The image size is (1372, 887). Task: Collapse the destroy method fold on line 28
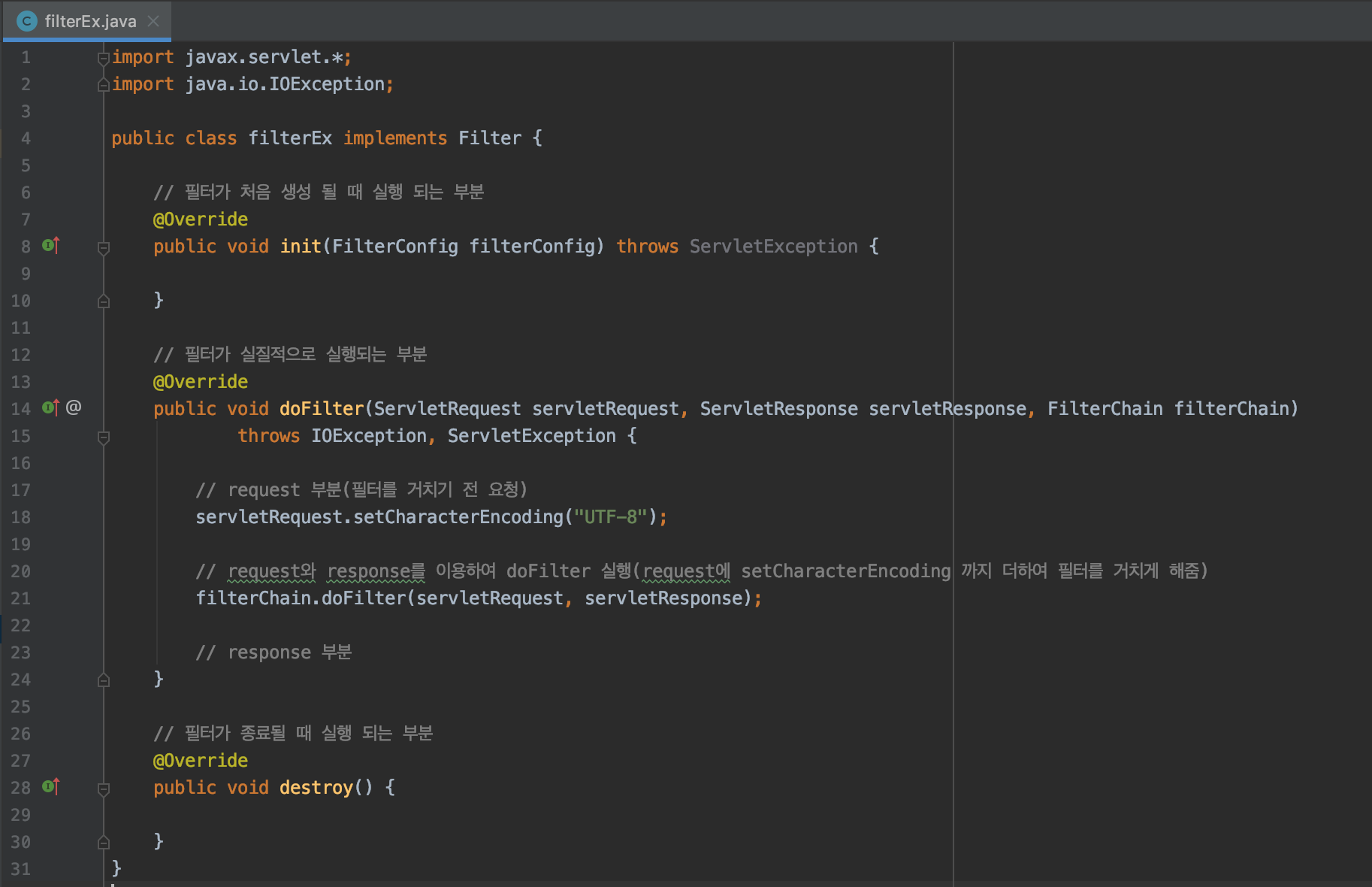point(104,789)
